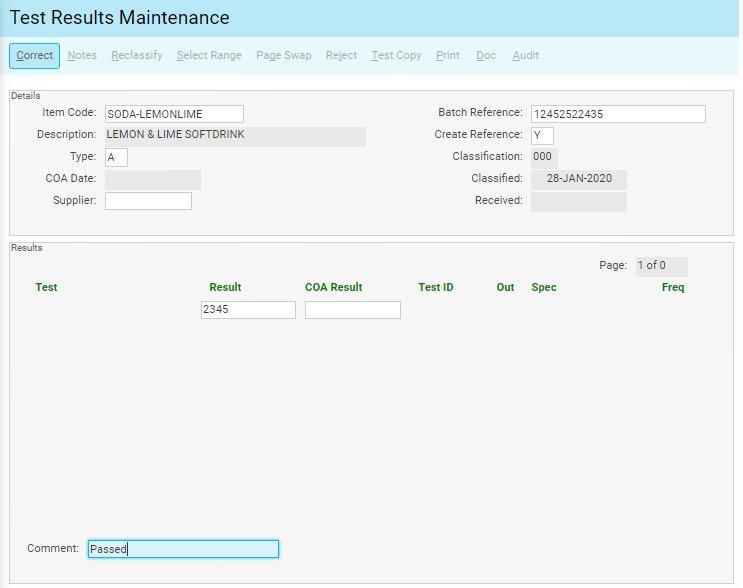743x588 pixels.
Task: Focus the Supplier input field
Action: click(148, 201)
